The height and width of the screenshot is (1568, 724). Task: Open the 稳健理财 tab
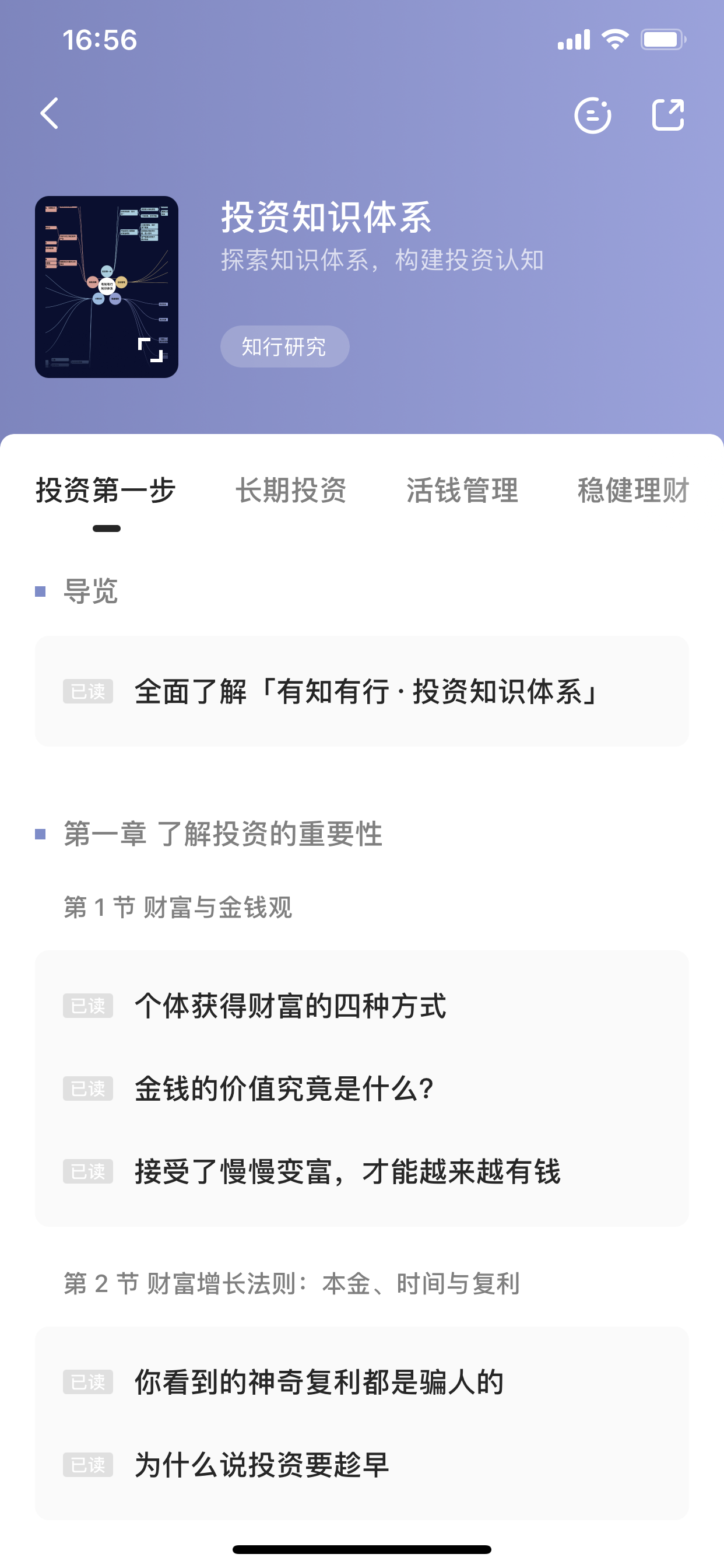click(632, 491)
